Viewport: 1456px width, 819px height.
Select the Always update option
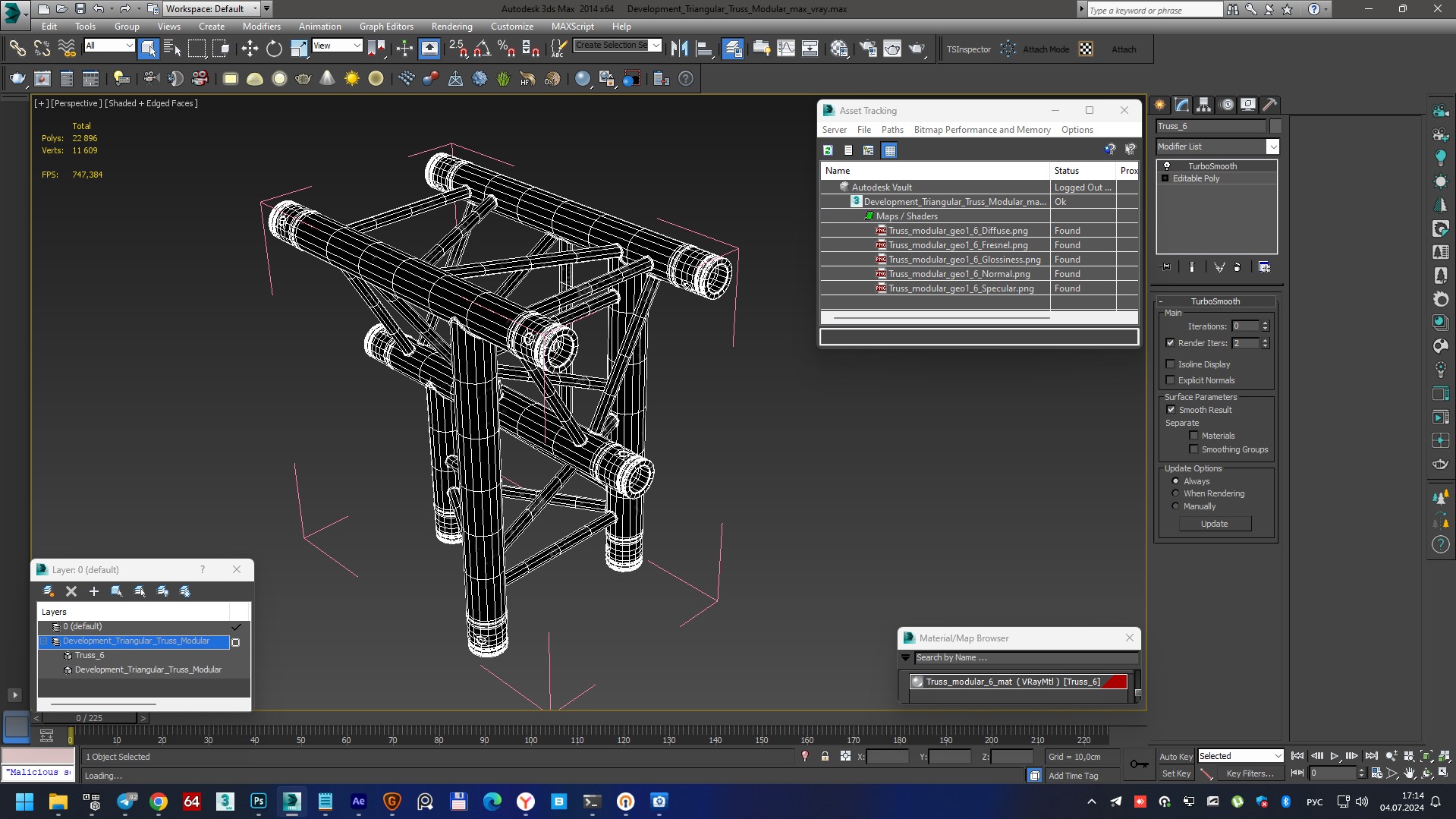point(1175,481)
